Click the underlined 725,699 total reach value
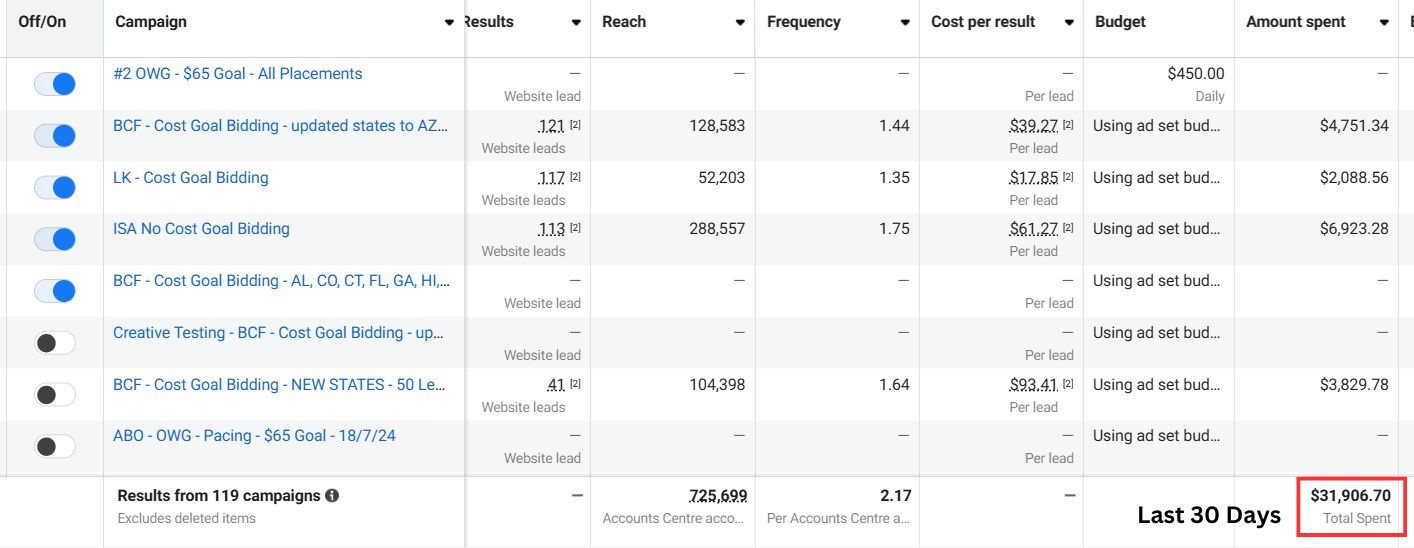The image size is (1414, 548). point(717,496)
